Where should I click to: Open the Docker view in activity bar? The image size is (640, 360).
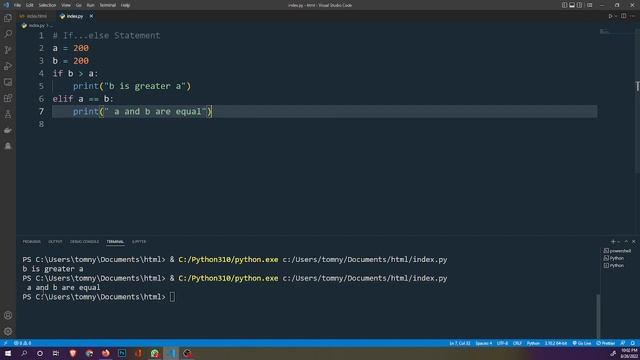pyautogui.click(x=8, y=130)
